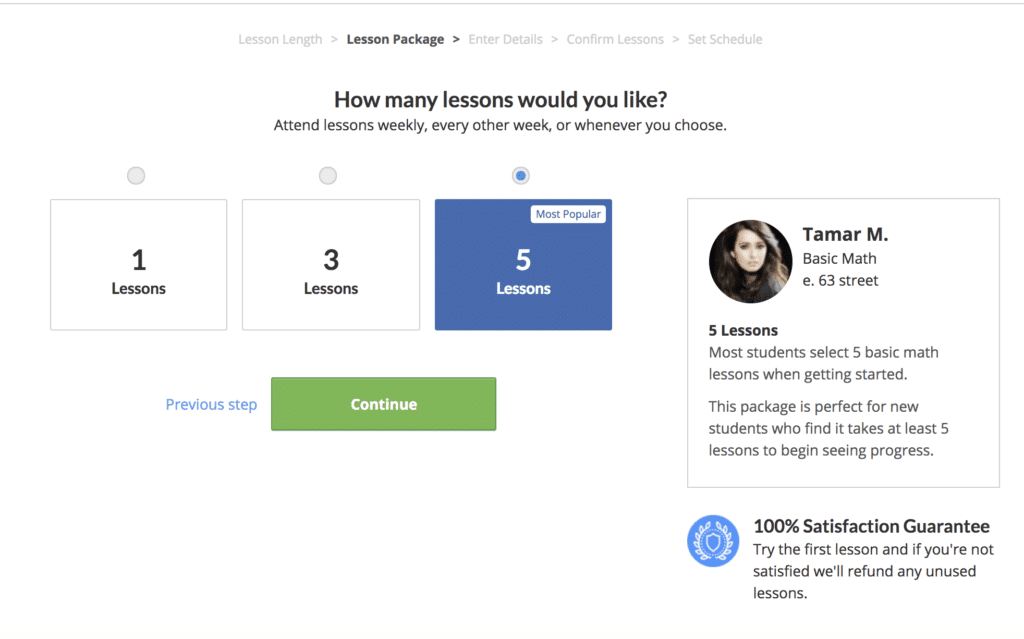Navigate to the Confirm Lessons step
Screen dimensions: 1024x639
click(x=615, y=39)
